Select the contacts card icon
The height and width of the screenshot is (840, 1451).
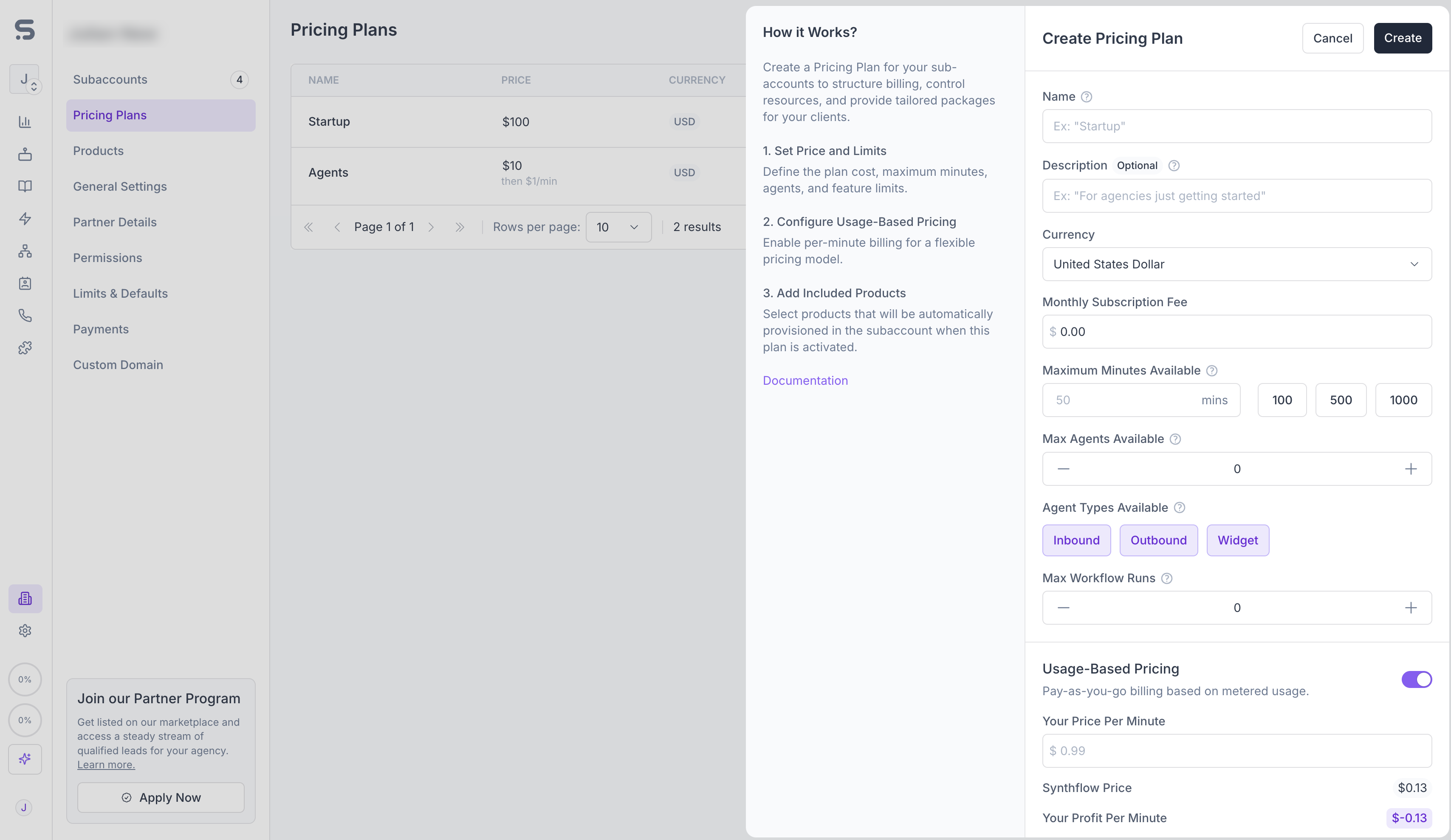click(x=25, y=283)
